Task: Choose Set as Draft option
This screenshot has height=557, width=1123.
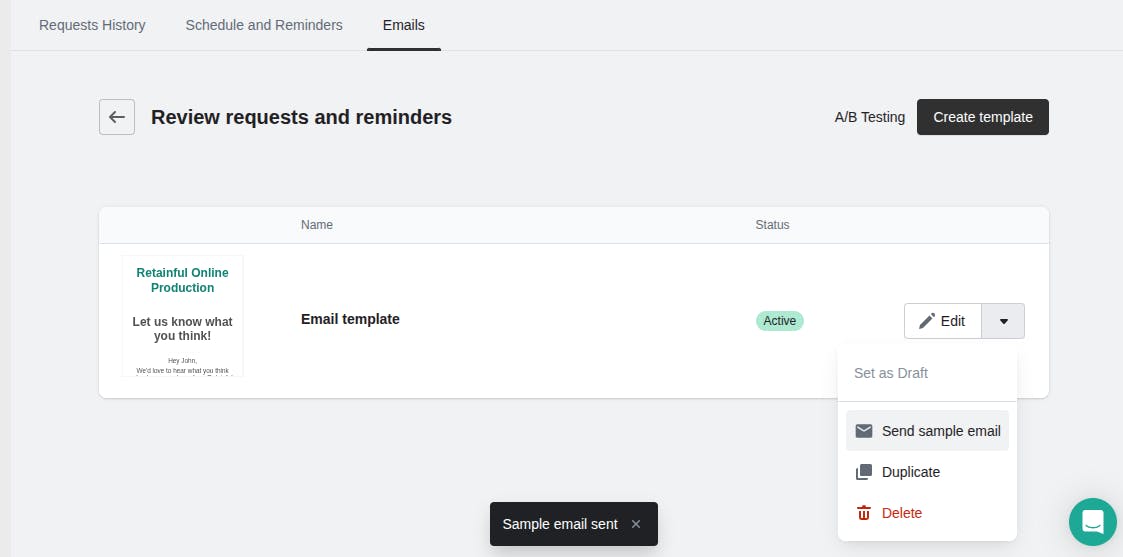Action: (x=890, y=373)
